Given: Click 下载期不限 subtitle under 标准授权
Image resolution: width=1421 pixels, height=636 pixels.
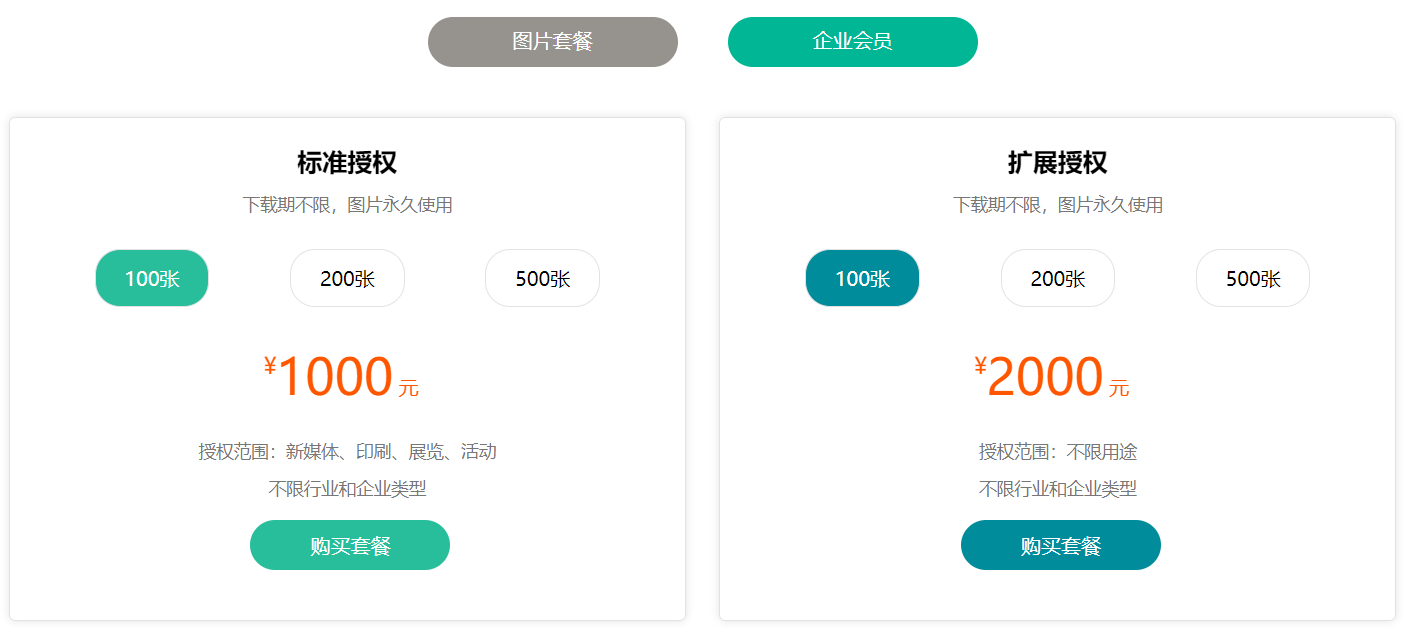Looking at the screenshot, I should [x=347, y=205].
